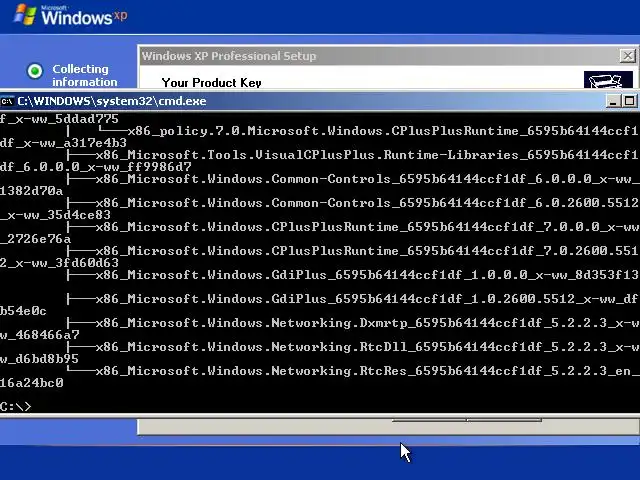
Task: Click the text df_6.0.0.0_x-ww_ff9986d7
Action: pos(96,167)
